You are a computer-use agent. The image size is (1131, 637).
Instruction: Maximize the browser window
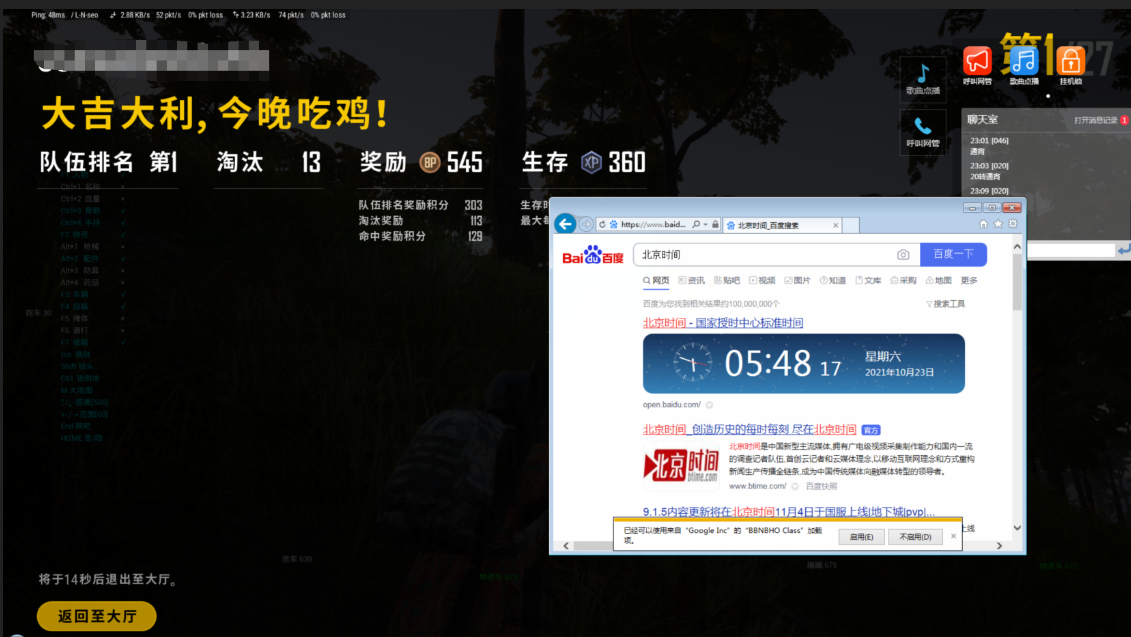point(992,208)
